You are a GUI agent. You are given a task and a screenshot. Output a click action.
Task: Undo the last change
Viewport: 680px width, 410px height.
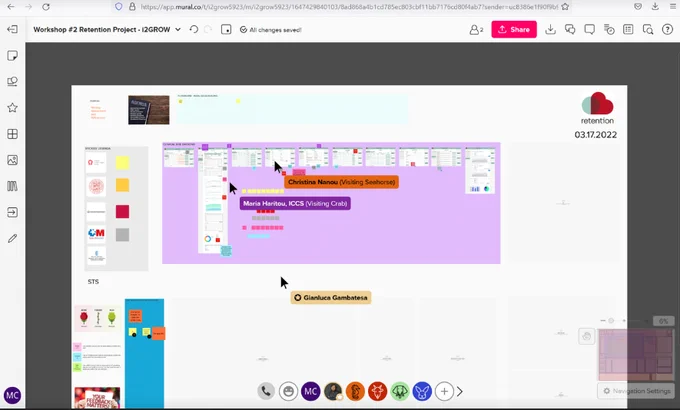pos(194,30)
